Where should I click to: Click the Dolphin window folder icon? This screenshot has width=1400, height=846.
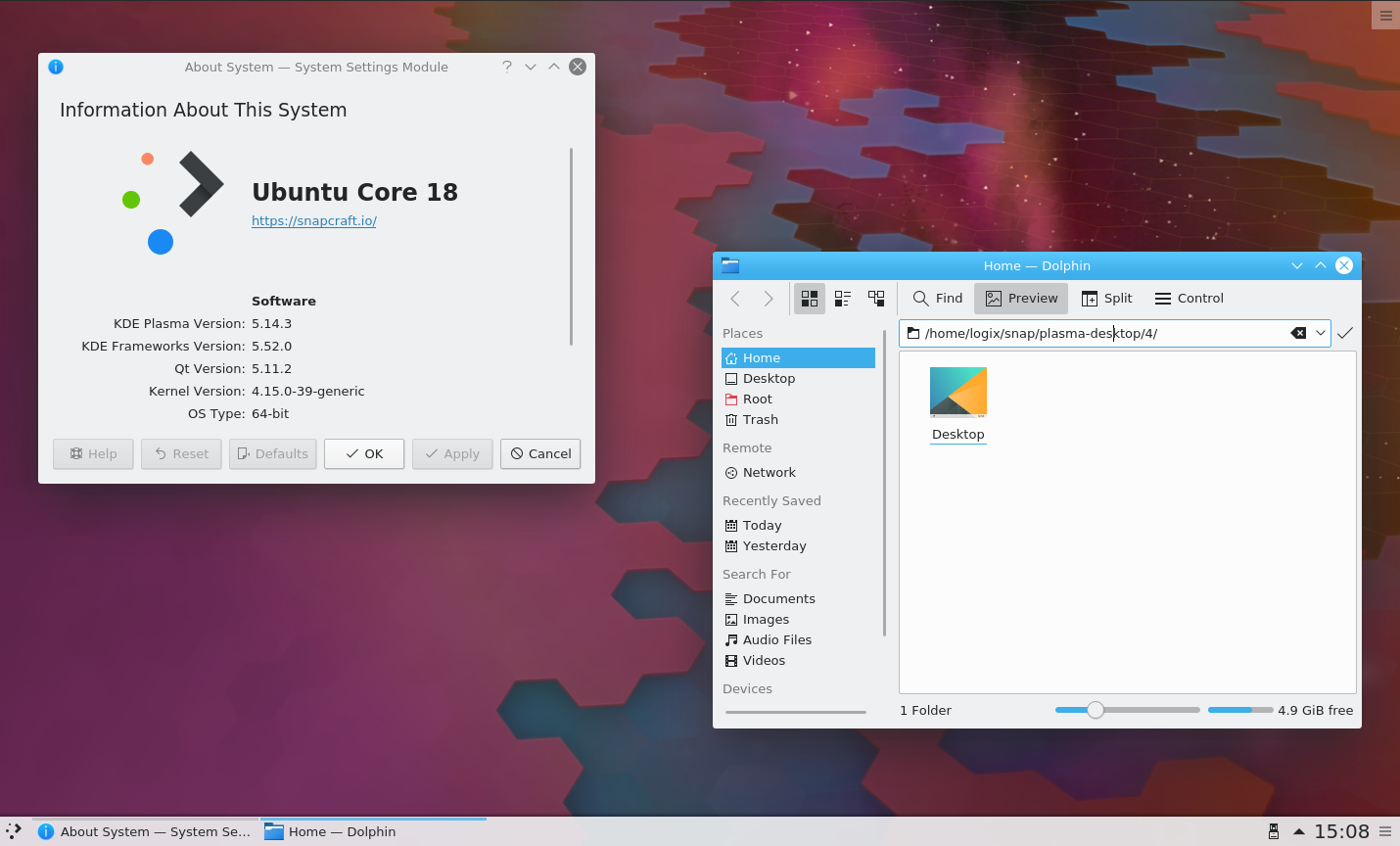730,265
